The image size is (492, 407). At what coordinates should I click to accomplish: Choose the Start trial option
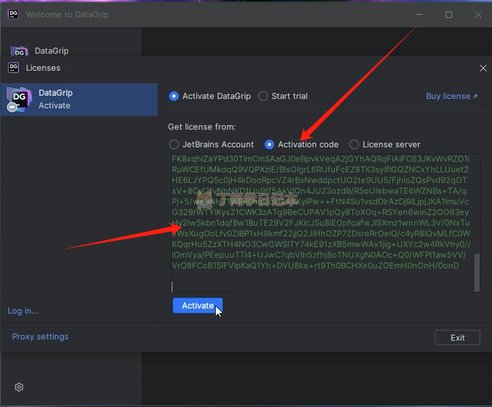coord(263,96)
